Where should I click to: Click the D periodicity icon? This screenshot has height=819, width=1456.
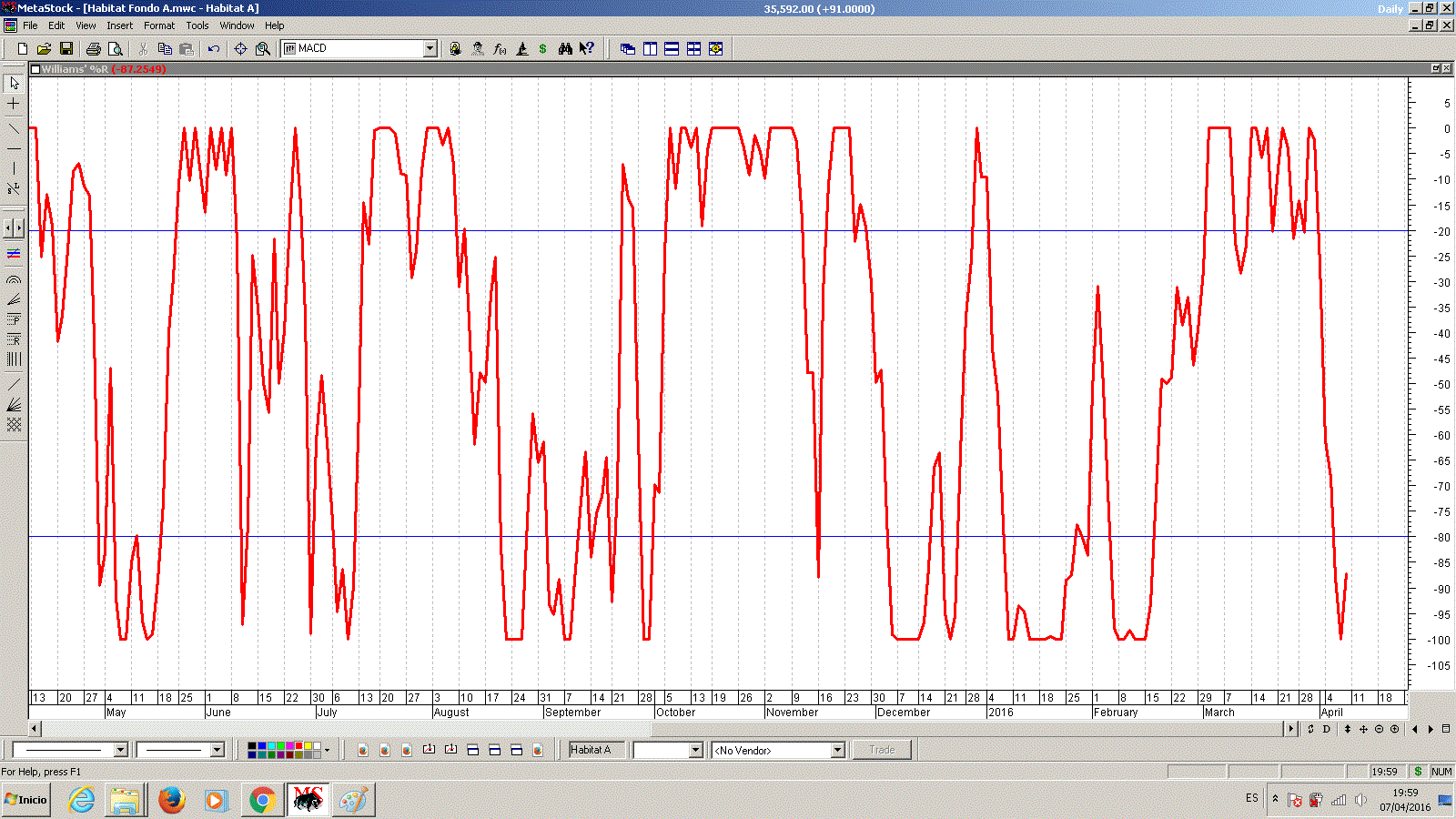(x=1327, y=729)
